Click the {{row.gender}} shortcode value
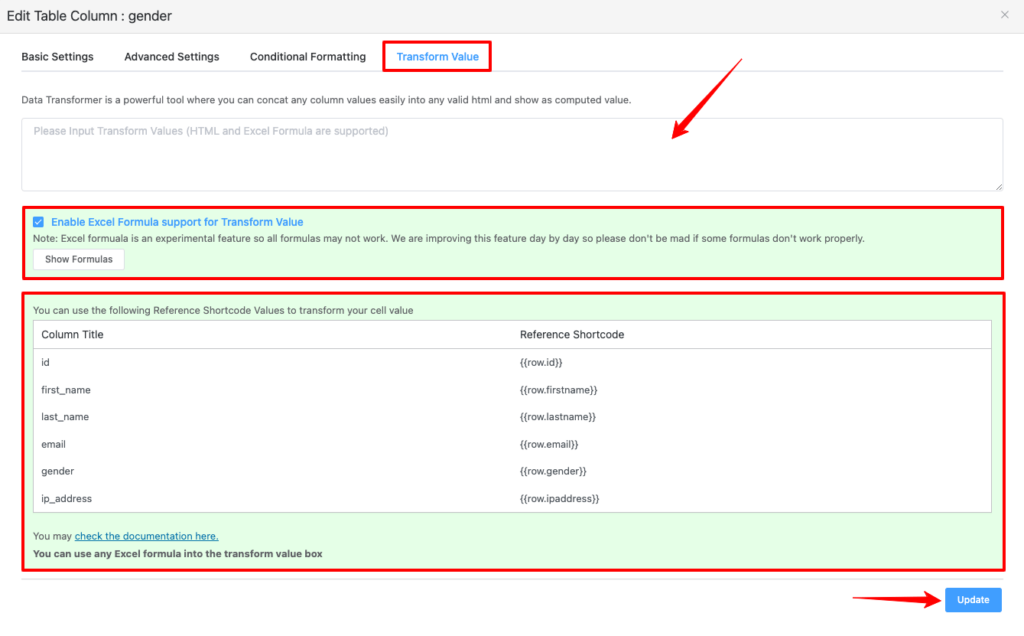This screenshot has width=1024, height=636. click(x=555, y=471)
